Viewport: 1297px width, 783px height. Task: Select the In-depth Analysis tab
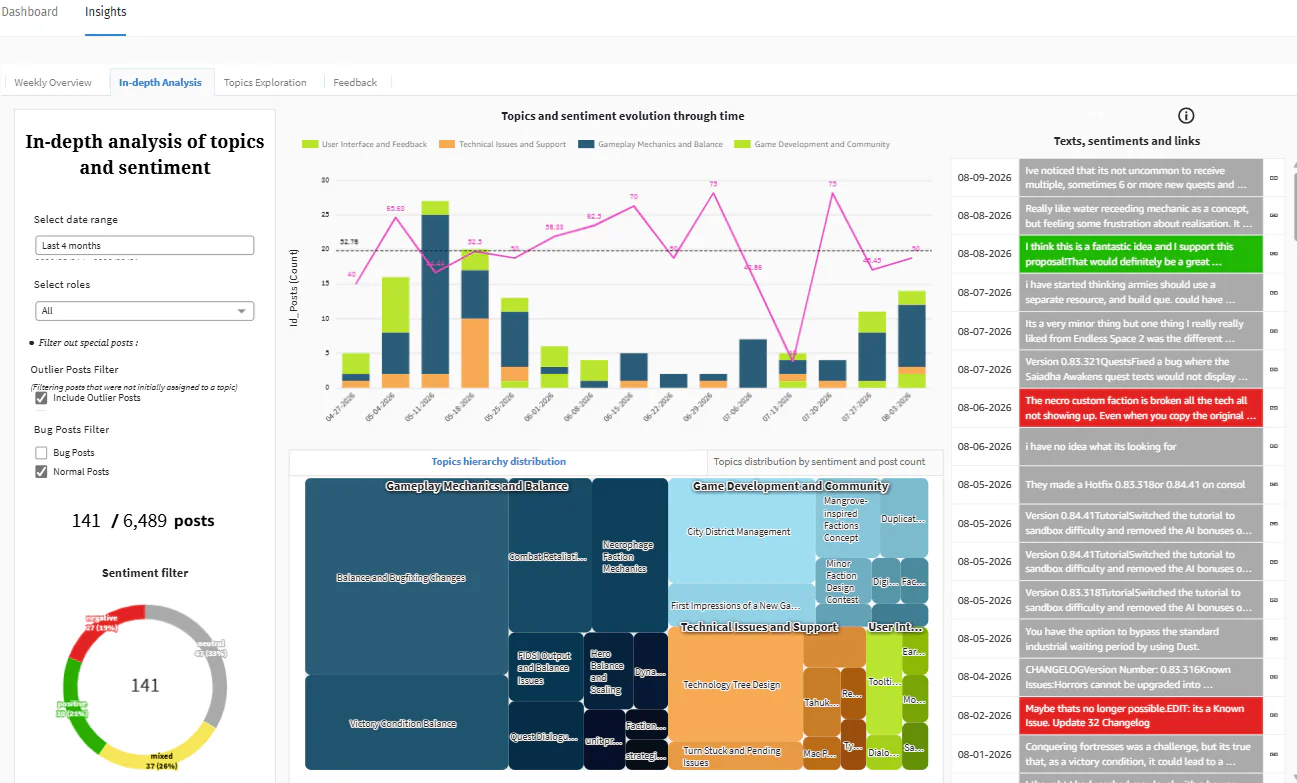click(160, 82)
